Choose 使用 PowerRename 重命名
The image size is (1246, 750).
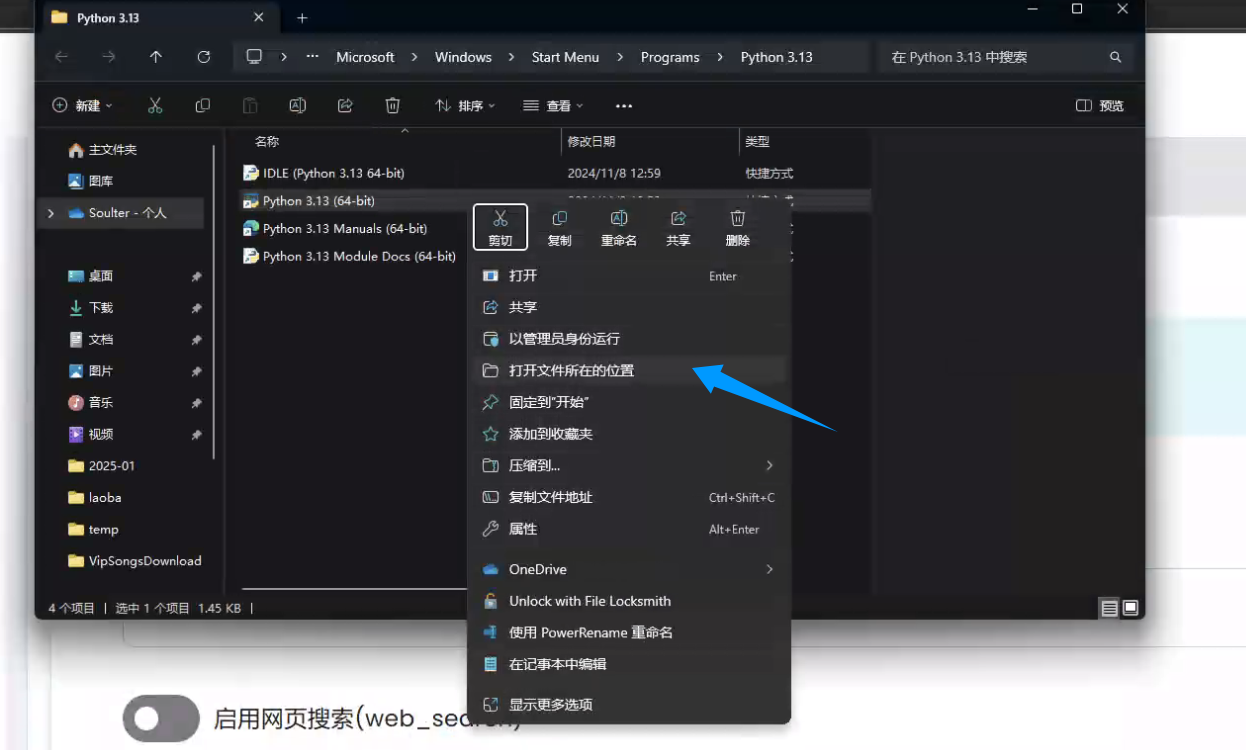point(629,632)
